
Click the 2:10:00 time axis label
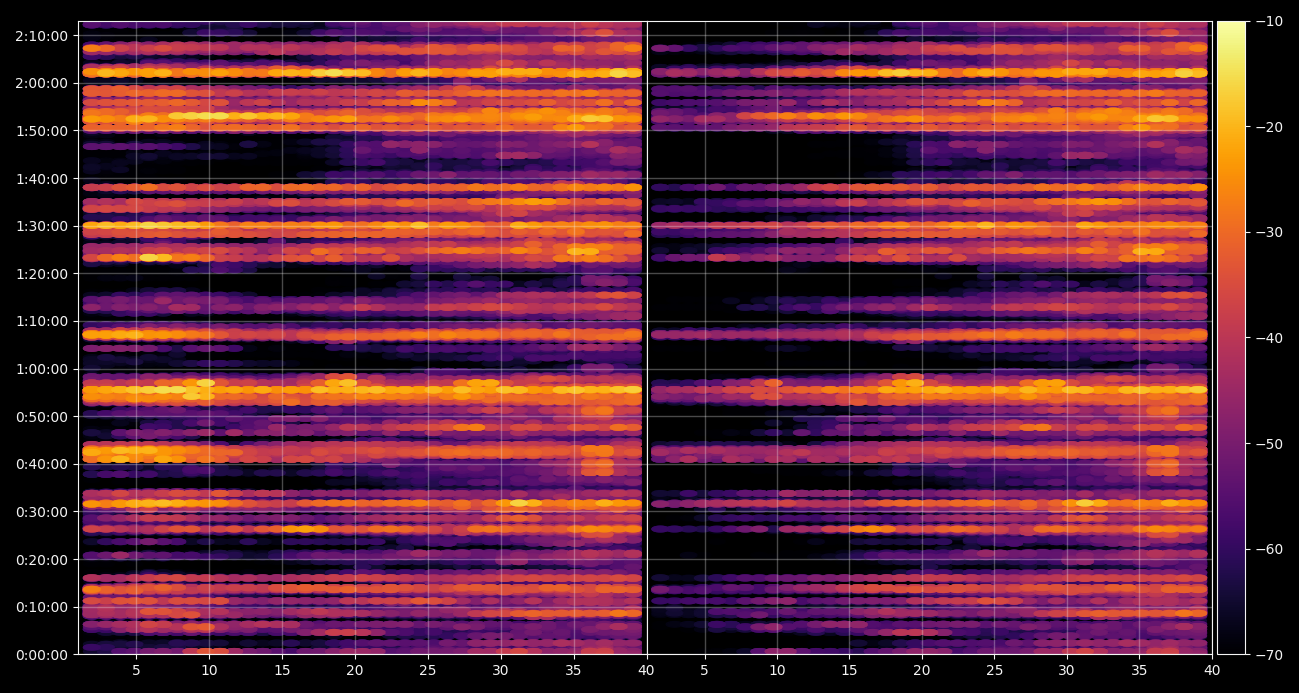coord(42,36)
